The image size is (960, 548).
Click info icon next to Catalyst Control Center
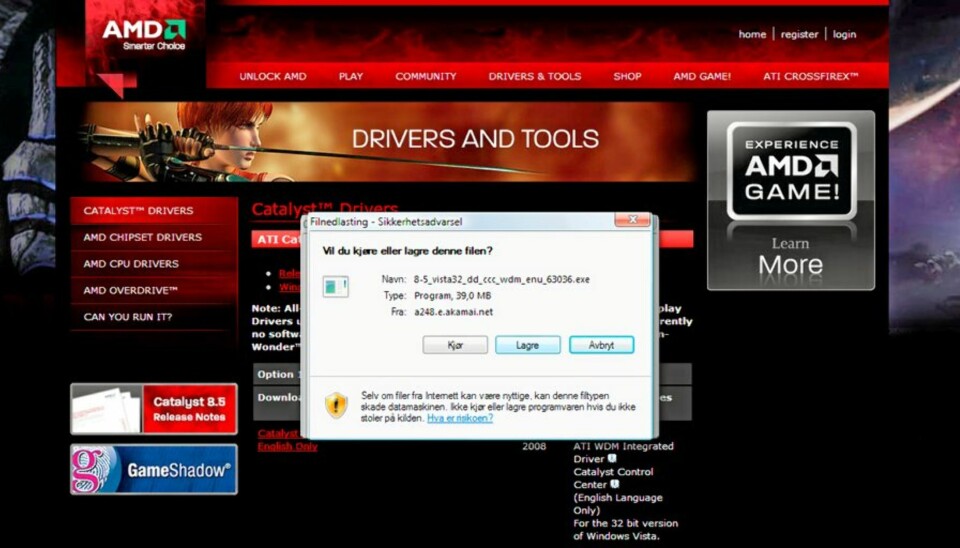point(615,484)
